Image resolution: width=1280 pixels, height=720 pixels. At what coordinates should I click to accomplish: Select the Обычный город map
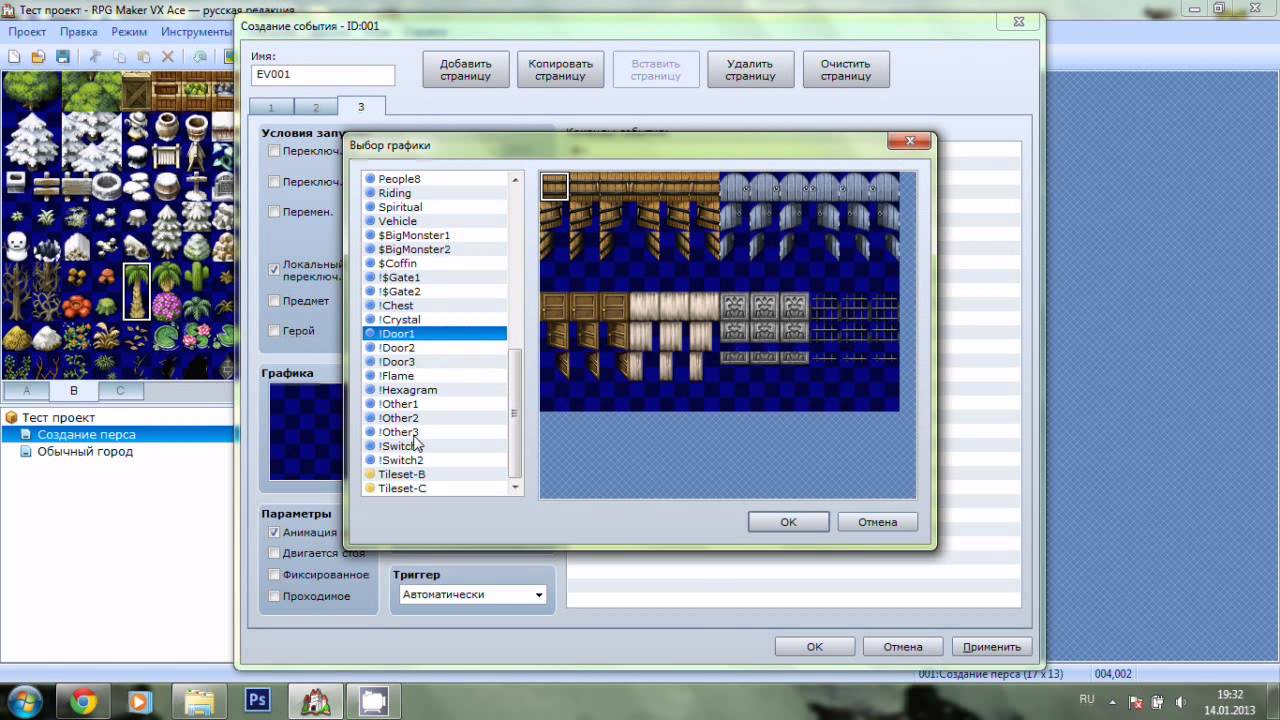pos(85,451)
